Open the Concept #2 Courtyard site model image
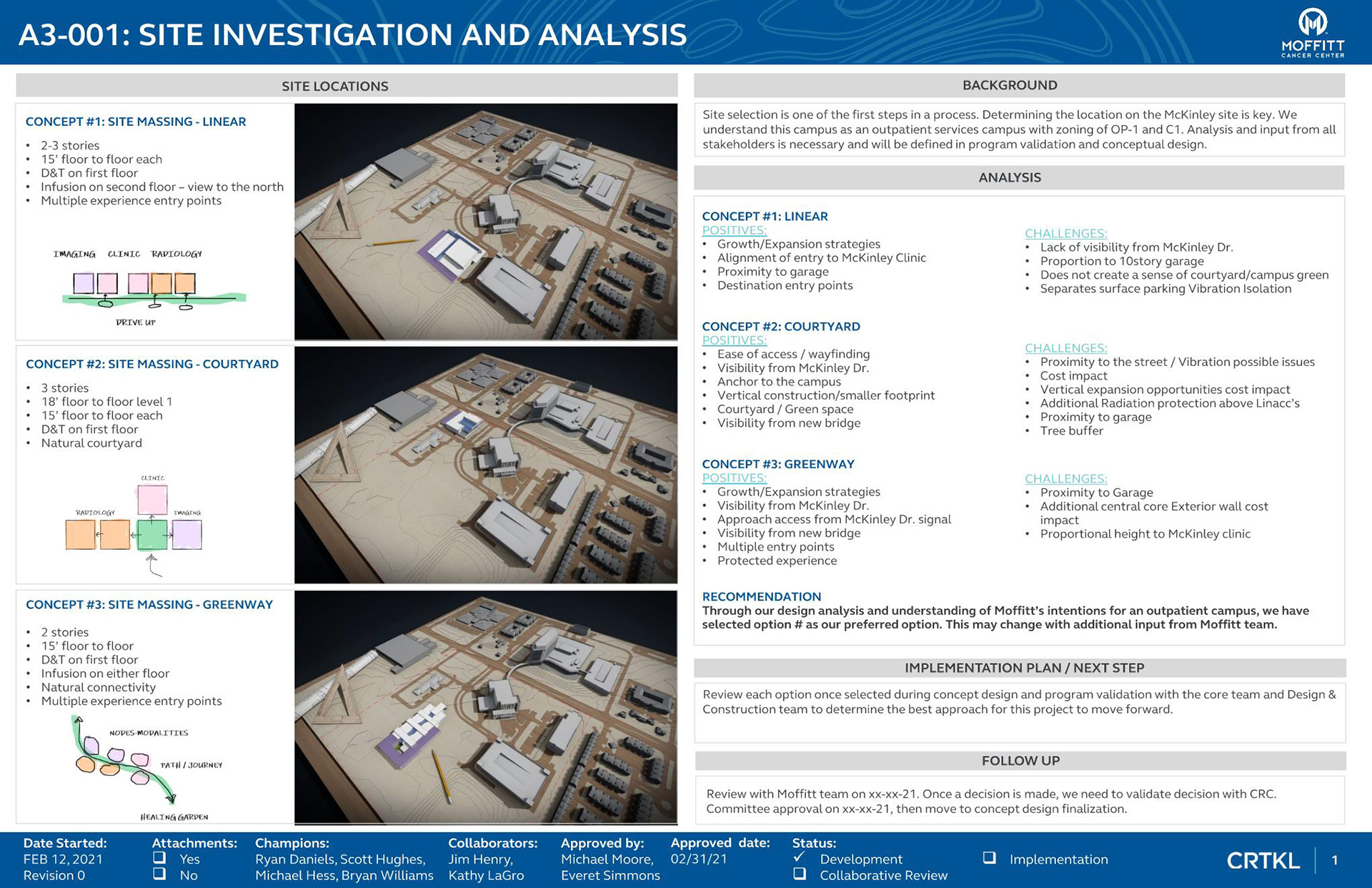 (486, 465)
